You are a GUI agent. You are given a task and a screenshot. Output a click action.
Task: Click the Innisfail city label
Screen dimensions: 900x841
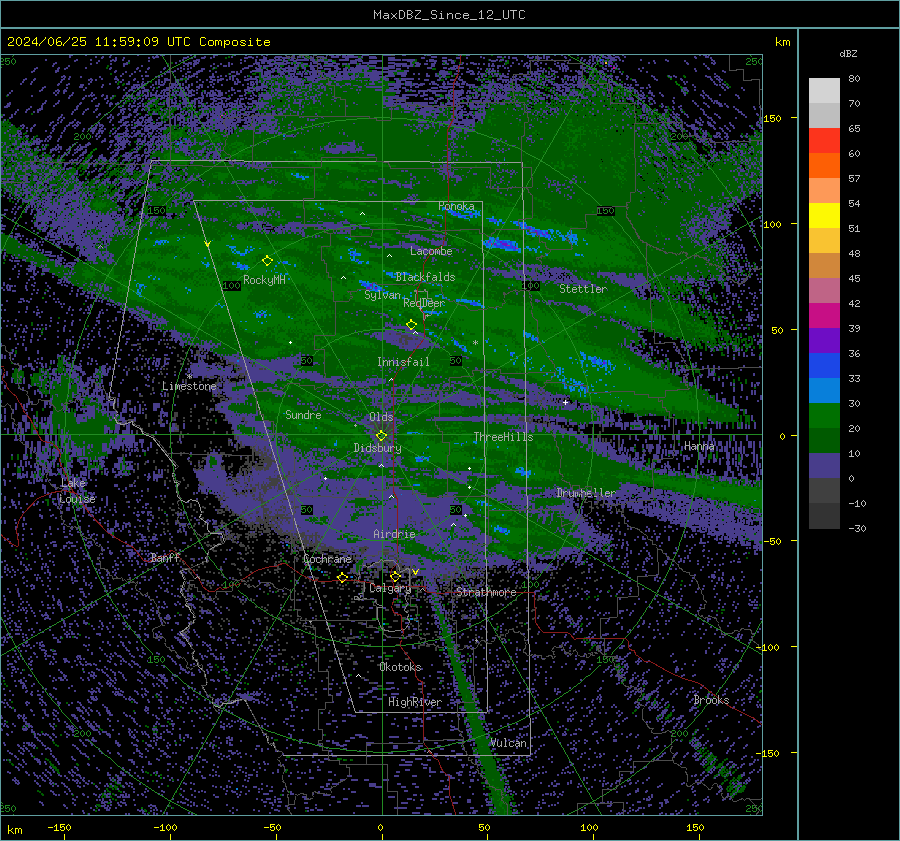coord(404,362)
